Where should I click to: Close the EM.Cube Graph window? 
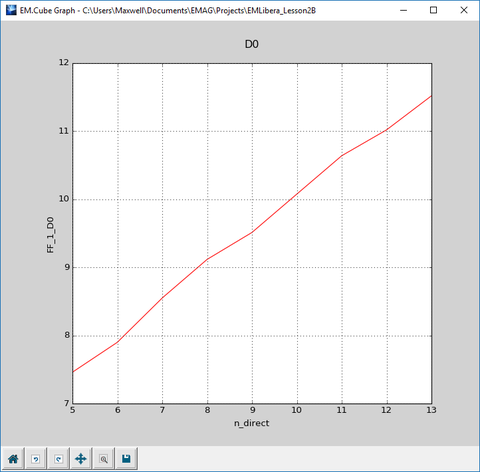tap(464, 10)
